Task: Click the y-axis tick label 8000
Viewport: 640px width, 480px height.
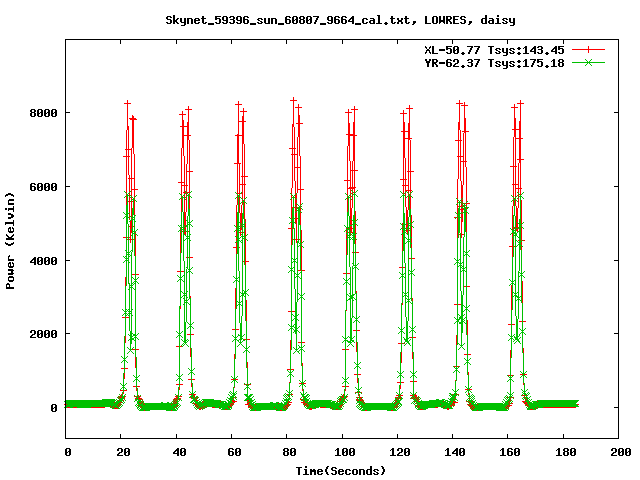Action: tap(43, 113)
